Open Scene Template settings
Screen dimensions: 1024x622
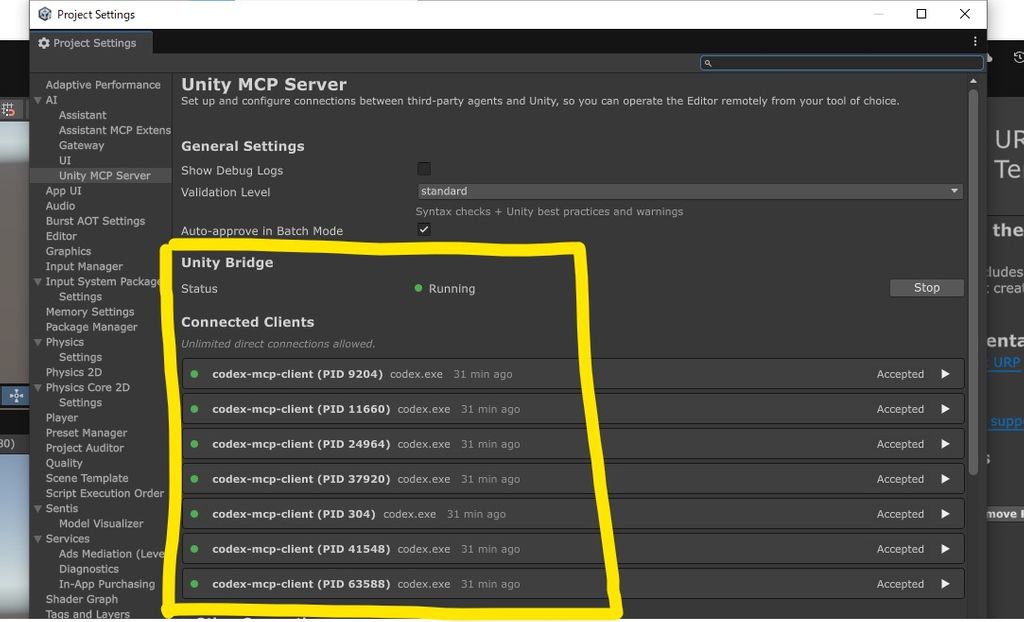(87, 478)
